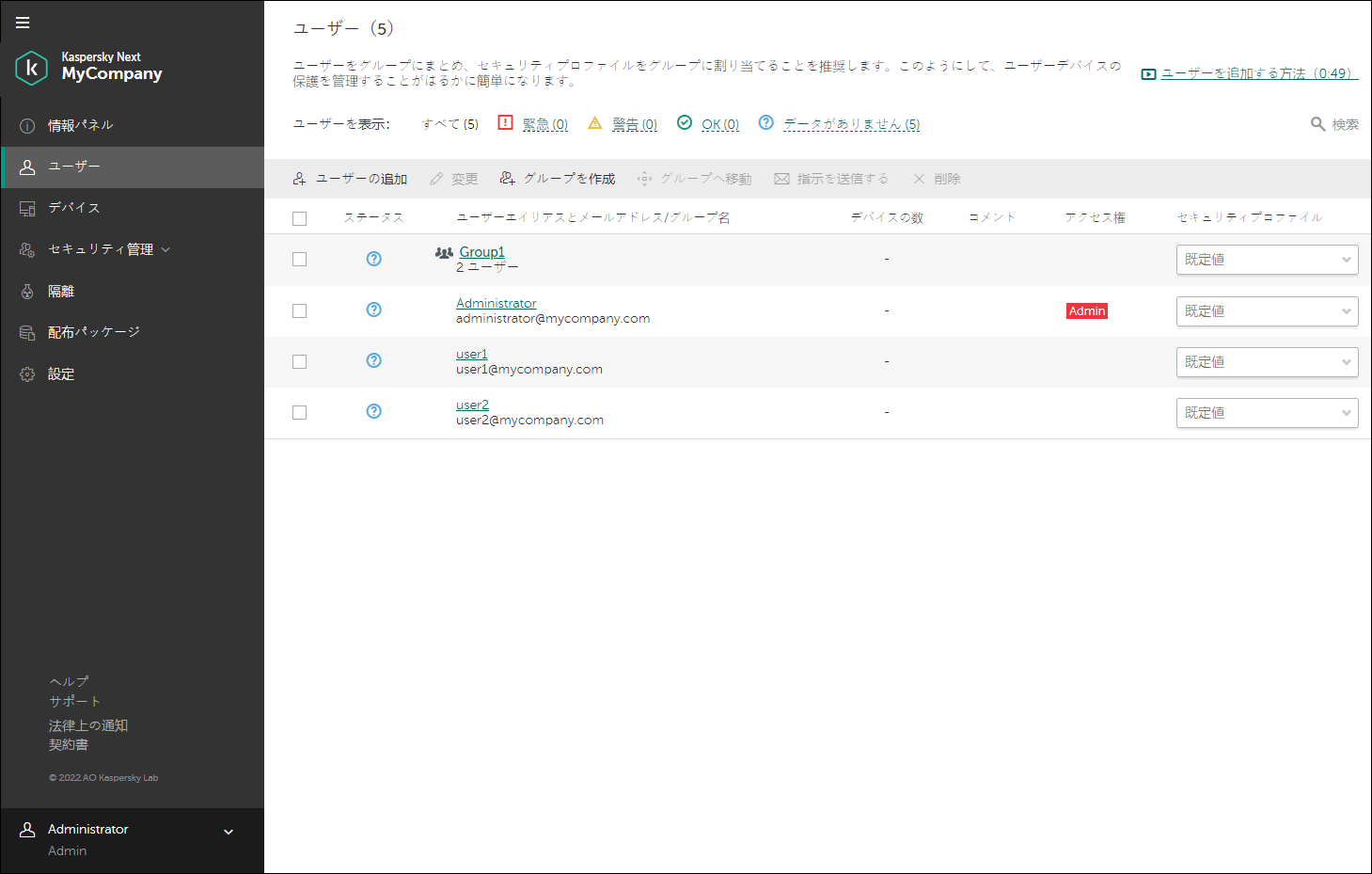Filter by critical status red icon
1372x874 pixels.
(x=505, y=123)
